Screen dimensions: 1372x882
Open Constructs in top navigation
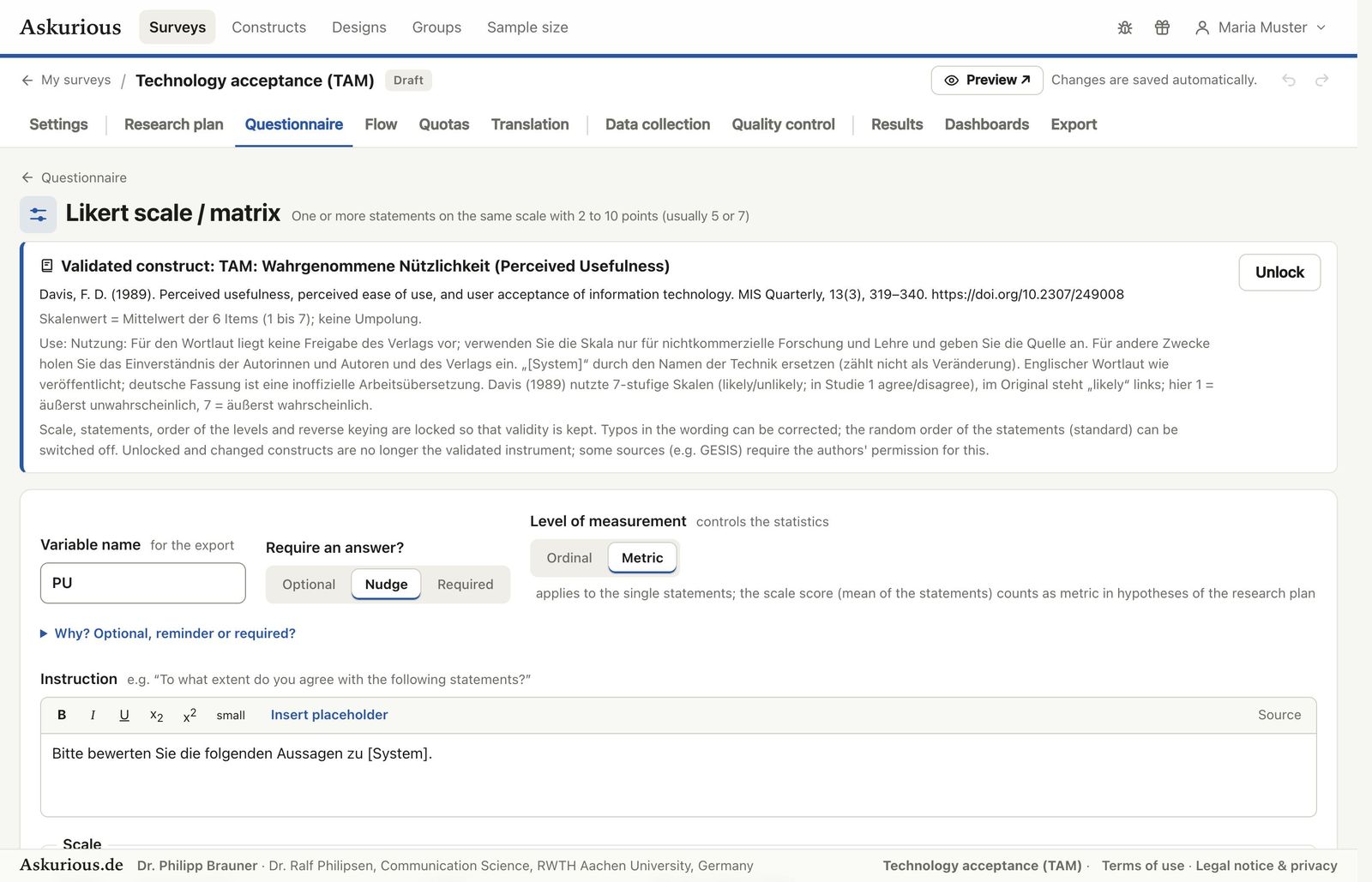click(268, 27)
